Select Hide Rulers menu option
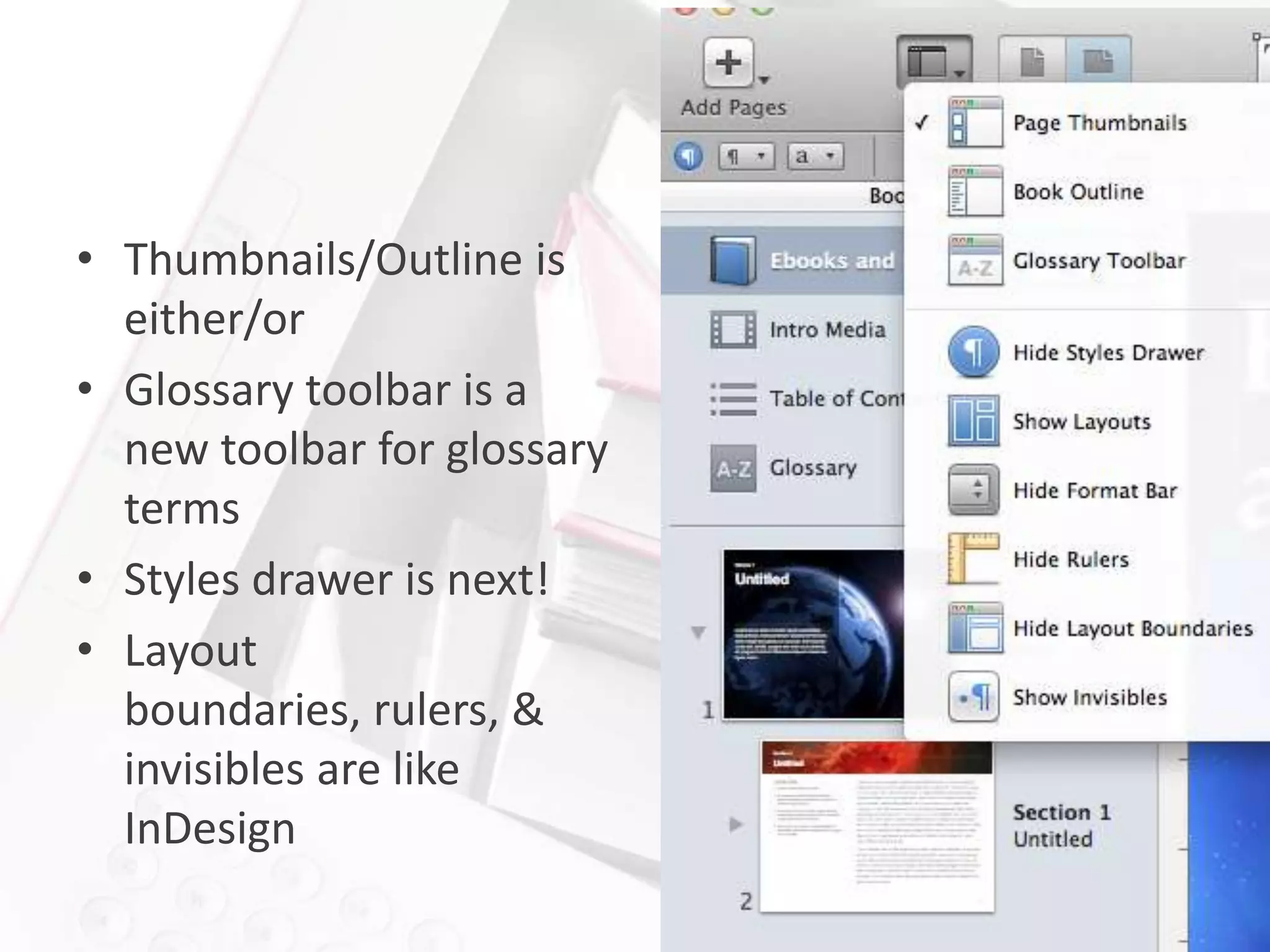The width and height of the screenshot is (1270, 952). tap(1087, 559)
